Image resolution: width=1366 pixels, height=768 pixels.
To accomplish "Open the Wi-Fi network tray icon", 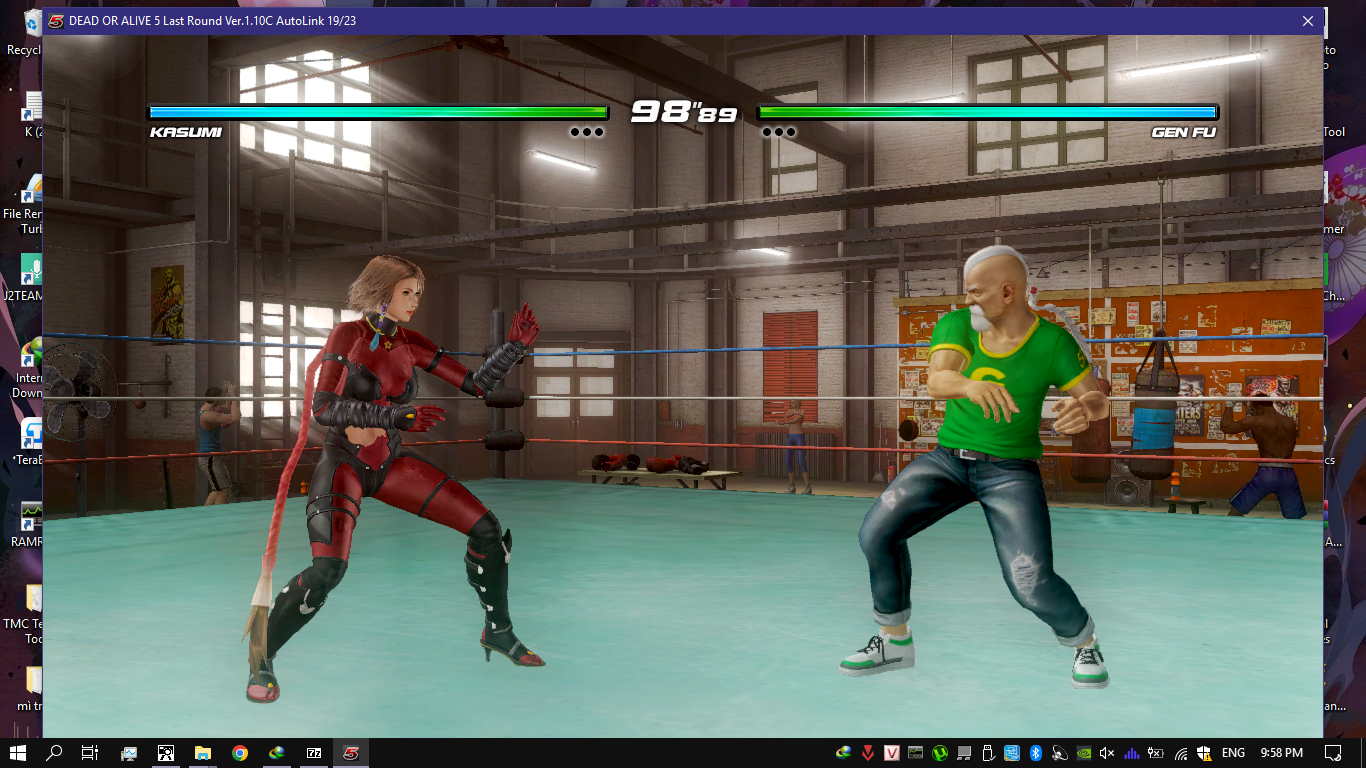I will pos(1181,753).
